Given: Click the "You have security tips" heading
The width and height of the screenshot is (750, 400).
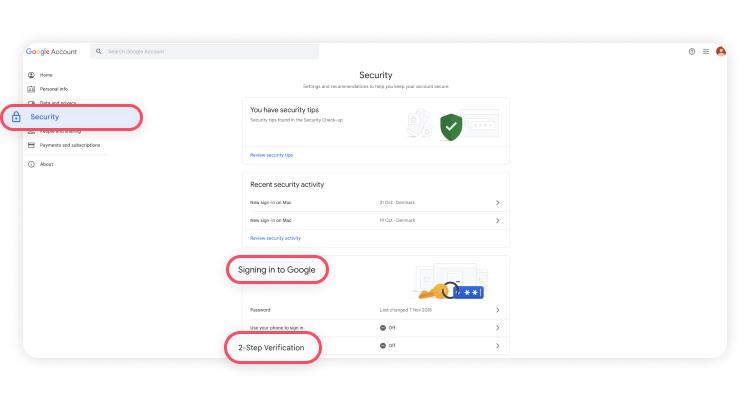Looking at the screenshot, I should [284, 110].
